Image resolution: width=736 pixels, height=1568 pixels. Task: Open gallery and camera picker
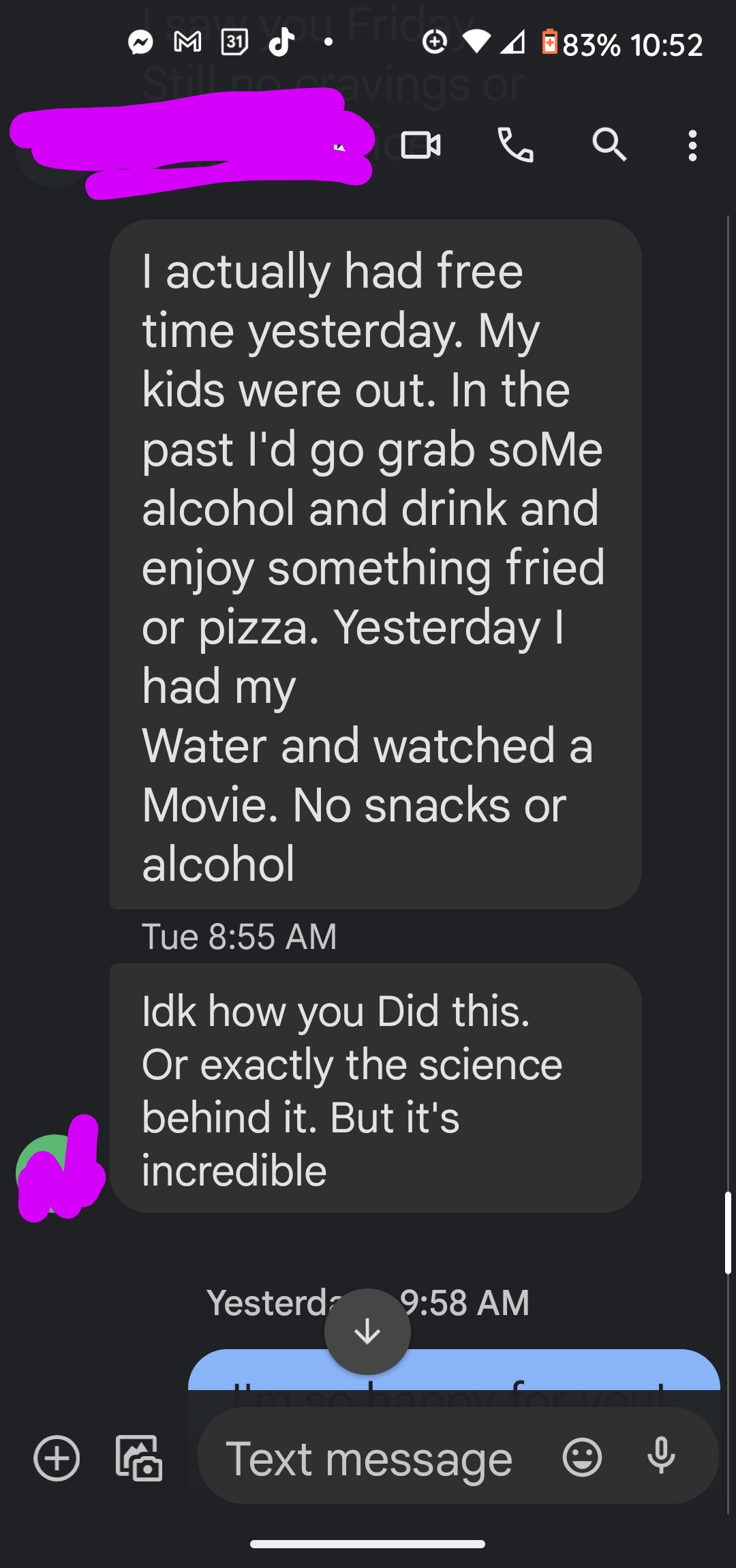click(139, 1458)
